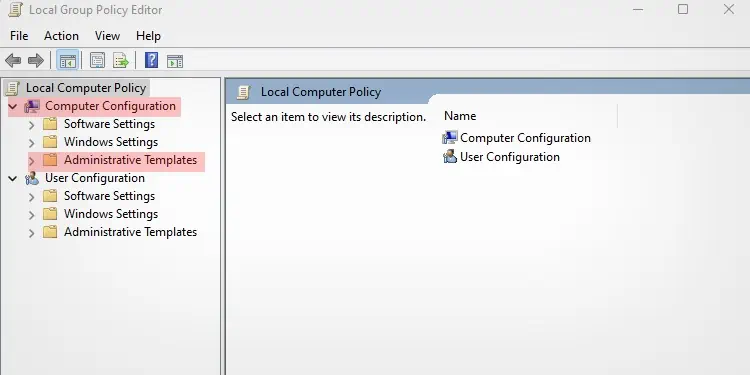The height and width of the screenshot is (375, 750).
Task: Expand Windows Settings under User Configuration
Action: 32,215
